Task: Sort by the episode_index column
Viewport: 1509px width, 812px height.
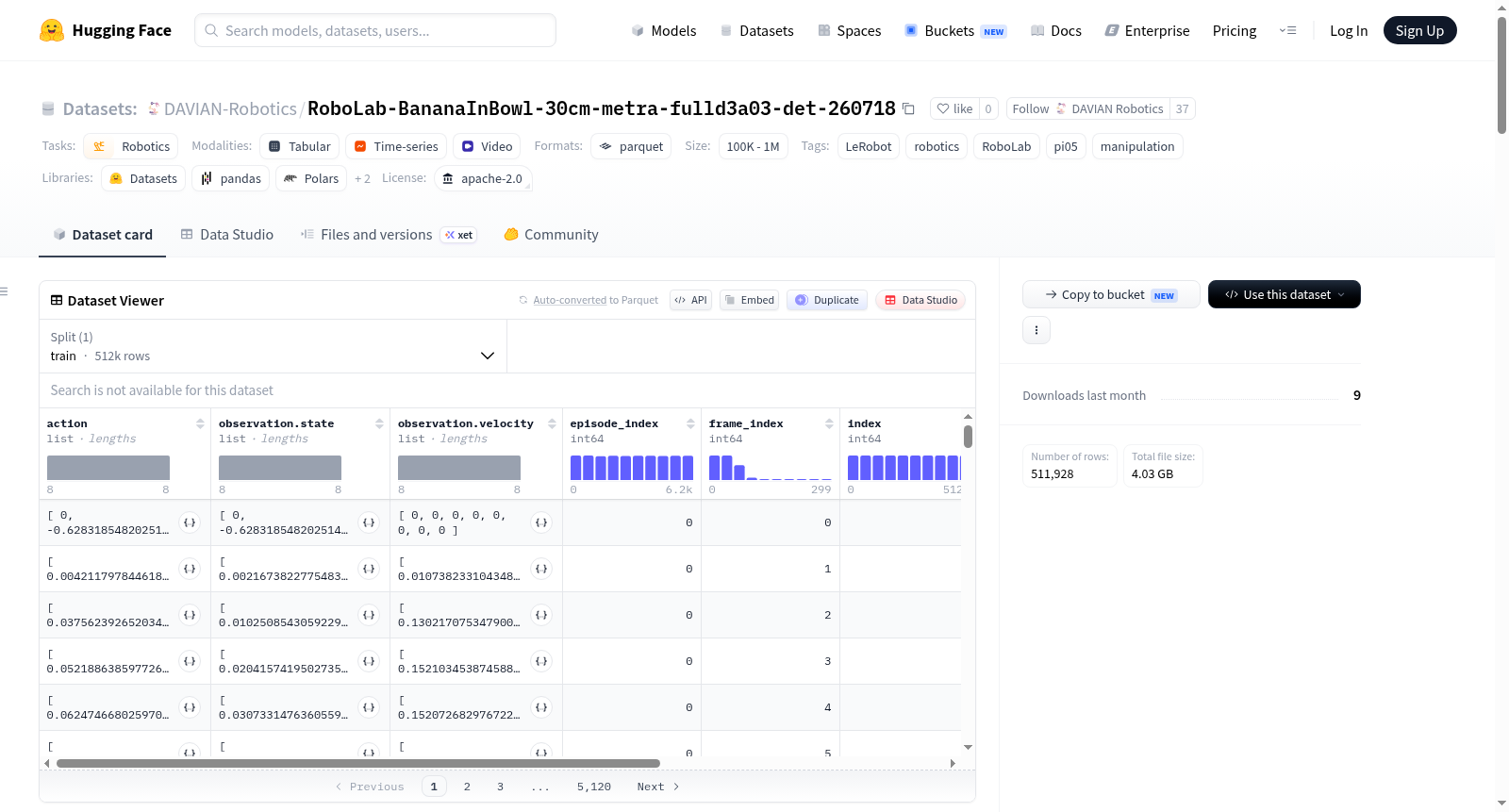Action: pyautogui.click(x=690, y=424)
